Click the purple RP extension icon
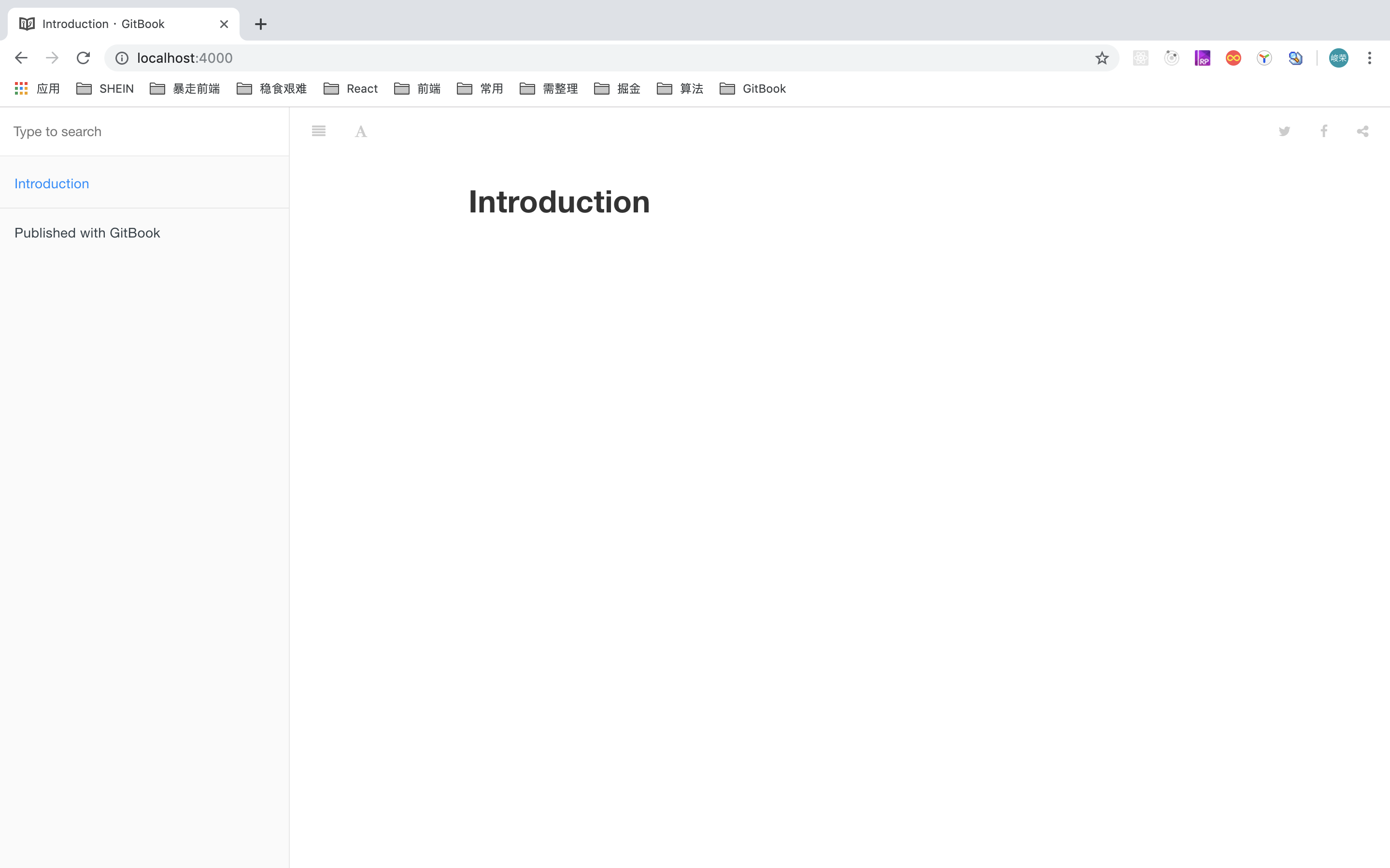Image resolution: width=1390 pixels, height=868 pixels. click(x=1202, y=58)
